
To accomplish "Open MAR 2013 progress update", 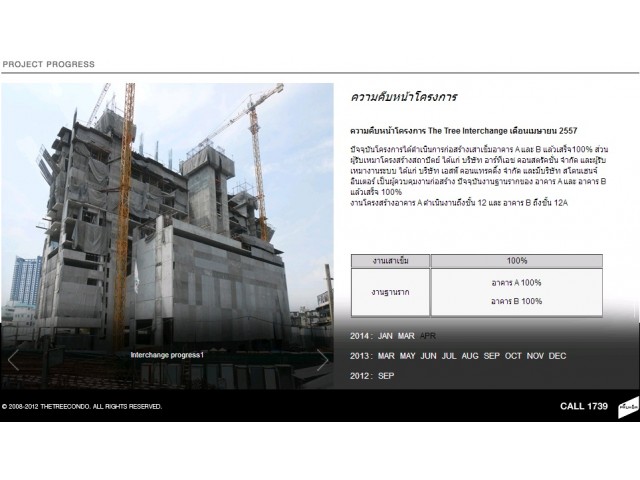I will [x=386, y=356].
